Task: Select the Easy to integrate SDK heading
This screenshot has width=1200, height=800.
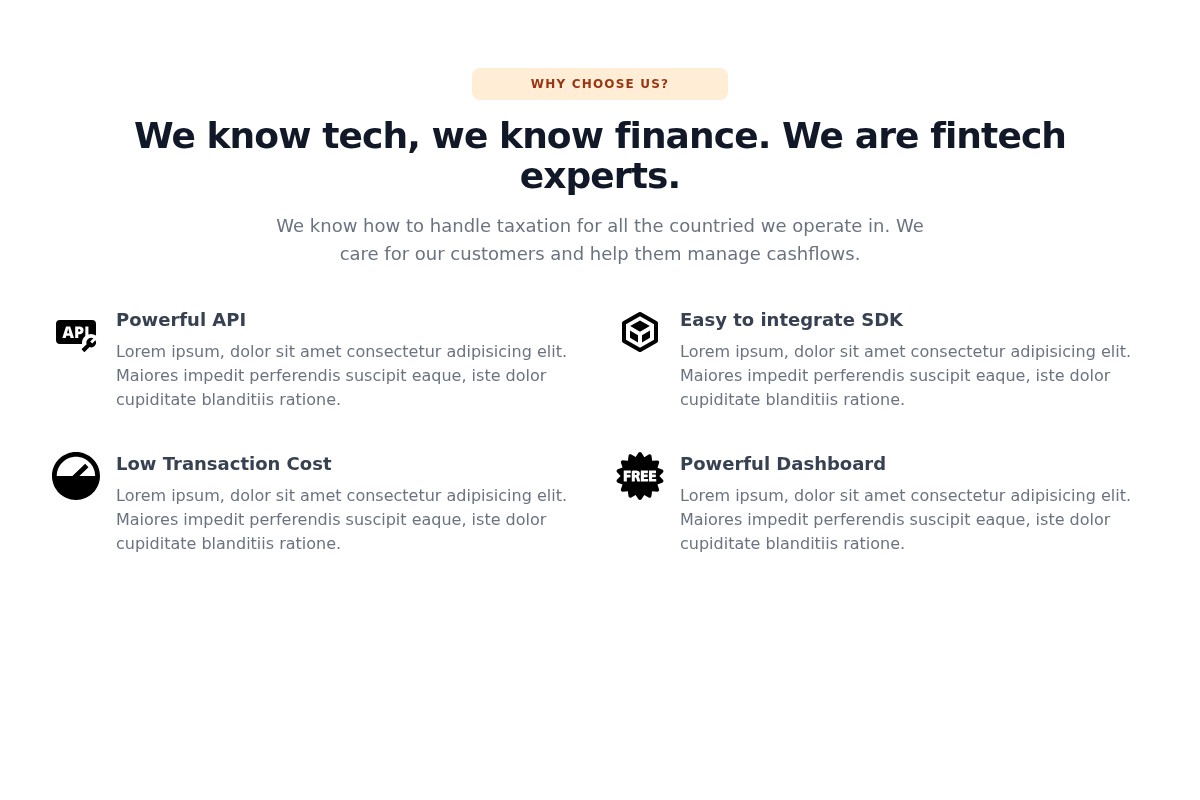Action: pyautogui.click(x=792, y=319)
